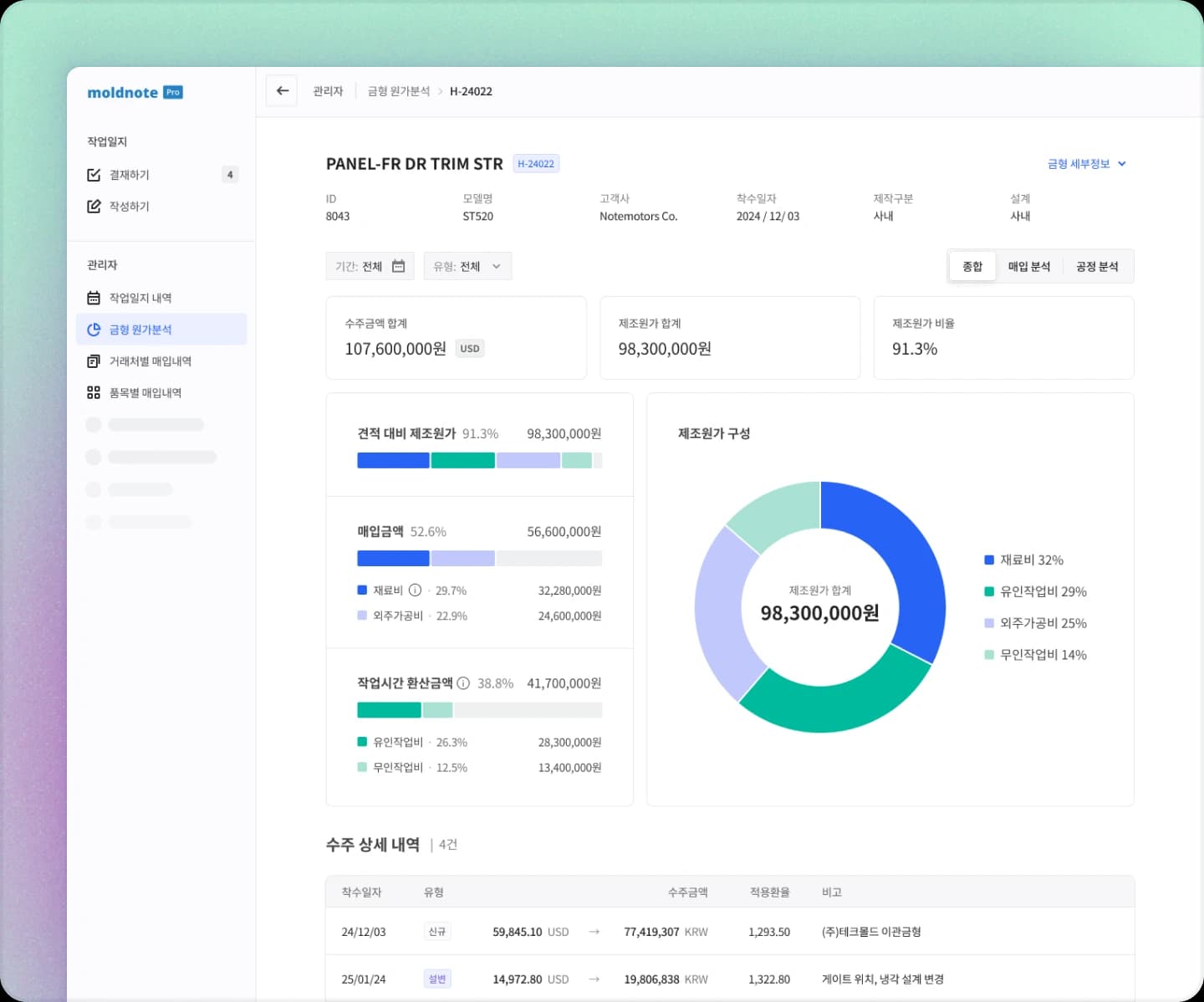This screenshot has height=1002, width=1204.
Task: Click the 유인작업비 29% legend swatch
Action: tap(989, 591)
